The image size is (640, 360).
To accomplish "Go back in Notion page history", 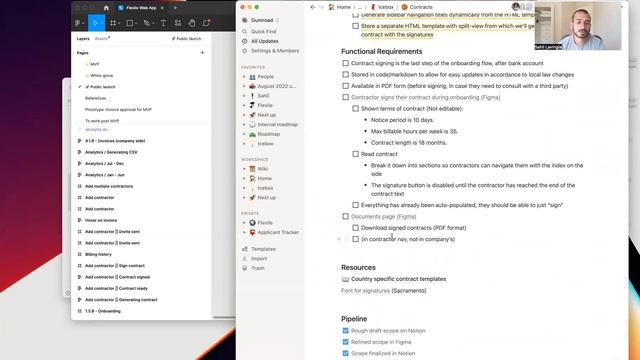I will (313, 7).
